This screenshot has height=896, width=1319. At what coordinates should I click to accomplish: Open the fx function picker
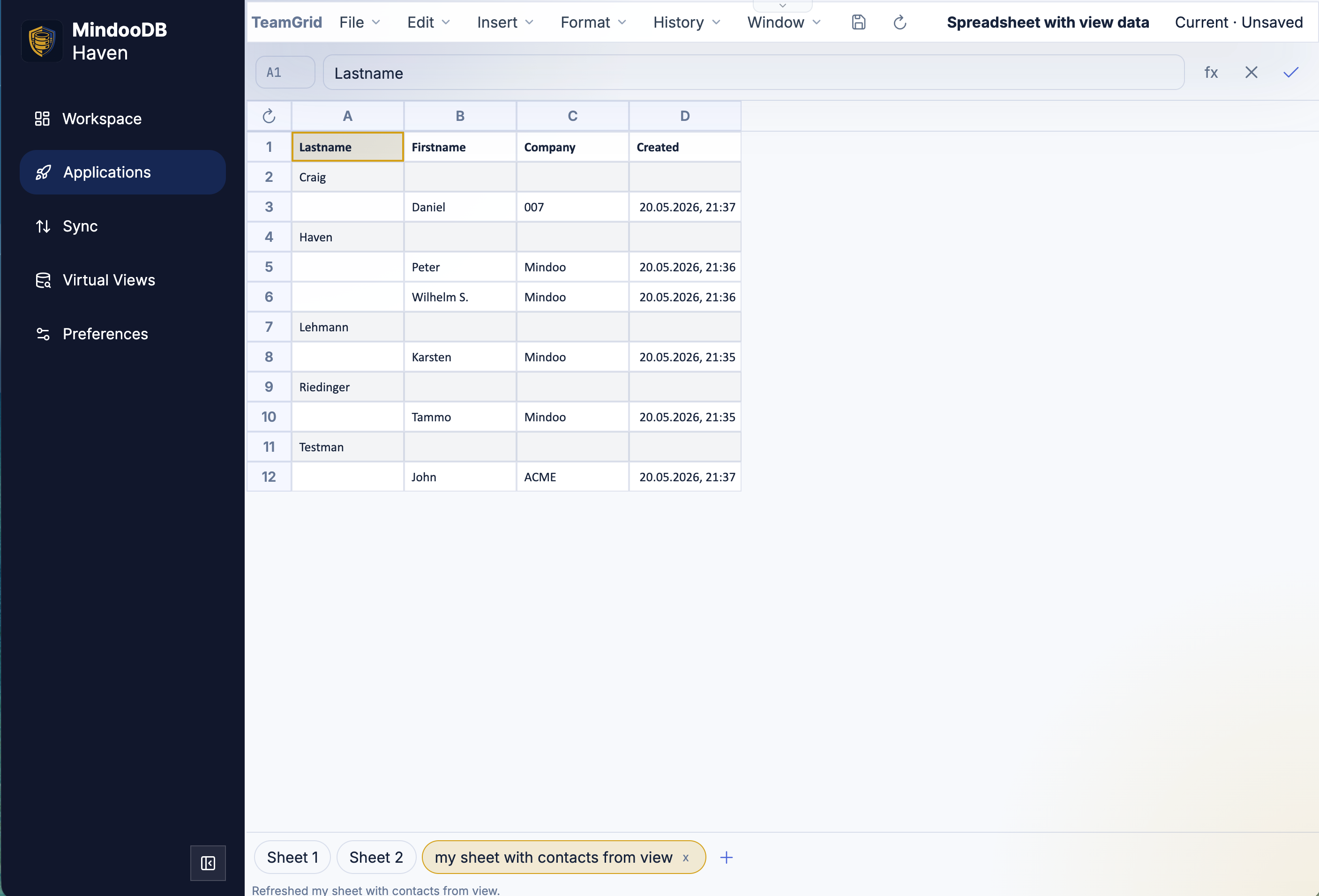(1211, 73)
